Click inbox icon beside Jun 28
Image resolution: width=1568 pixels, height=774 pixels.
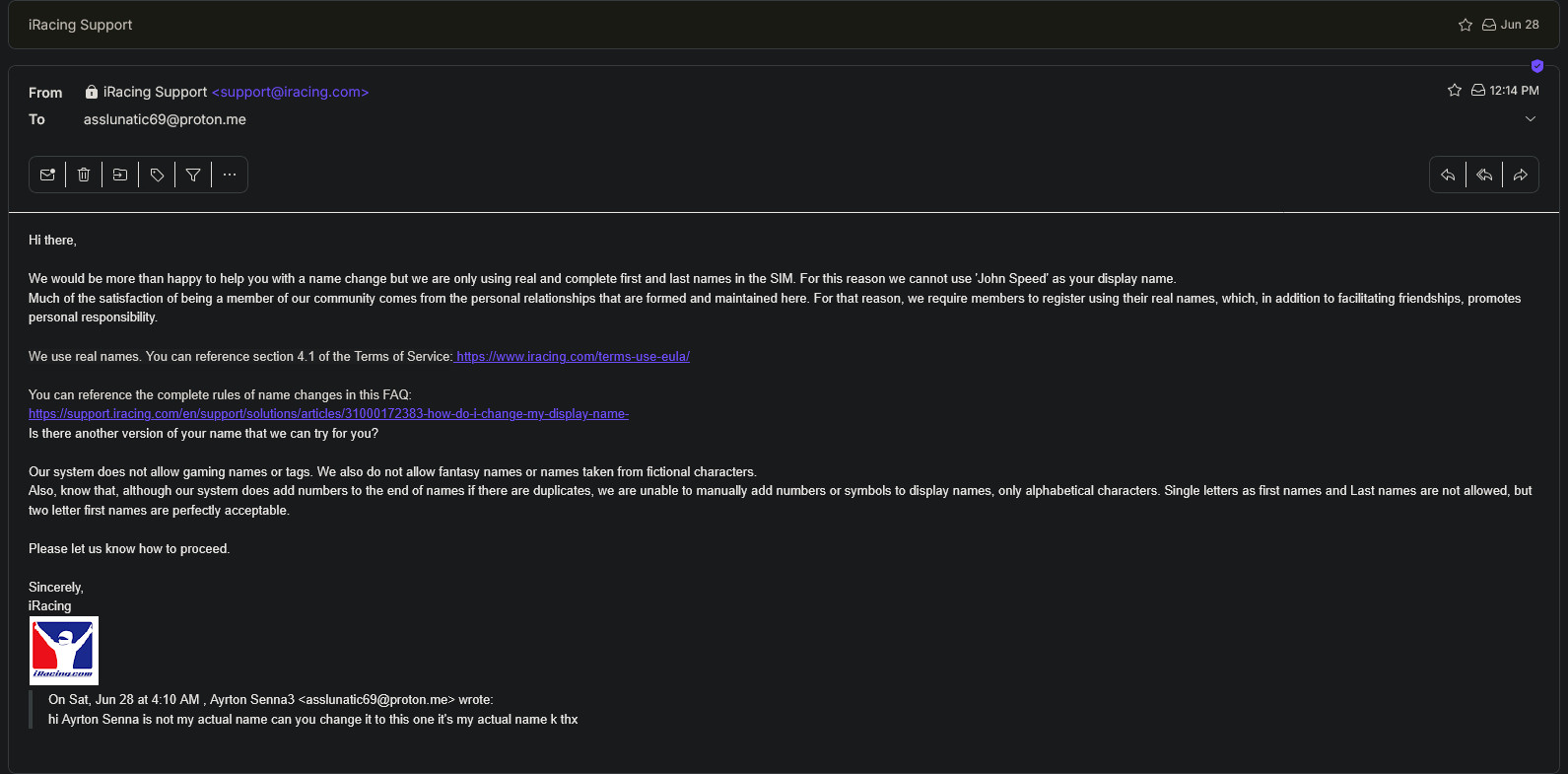tap(1489, 25)
